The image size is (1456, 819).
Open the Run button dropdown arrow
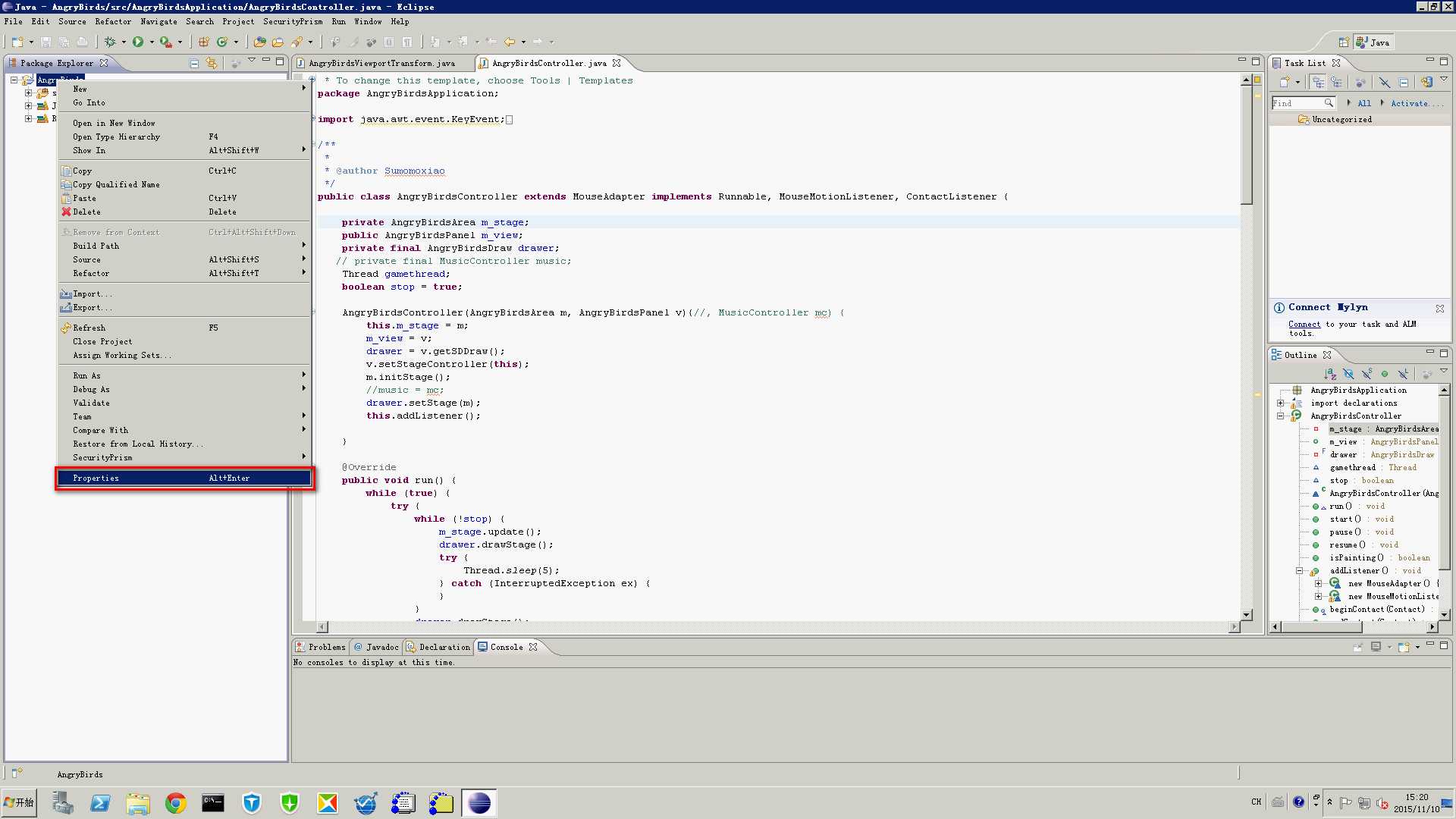click(x=152, y=42)
